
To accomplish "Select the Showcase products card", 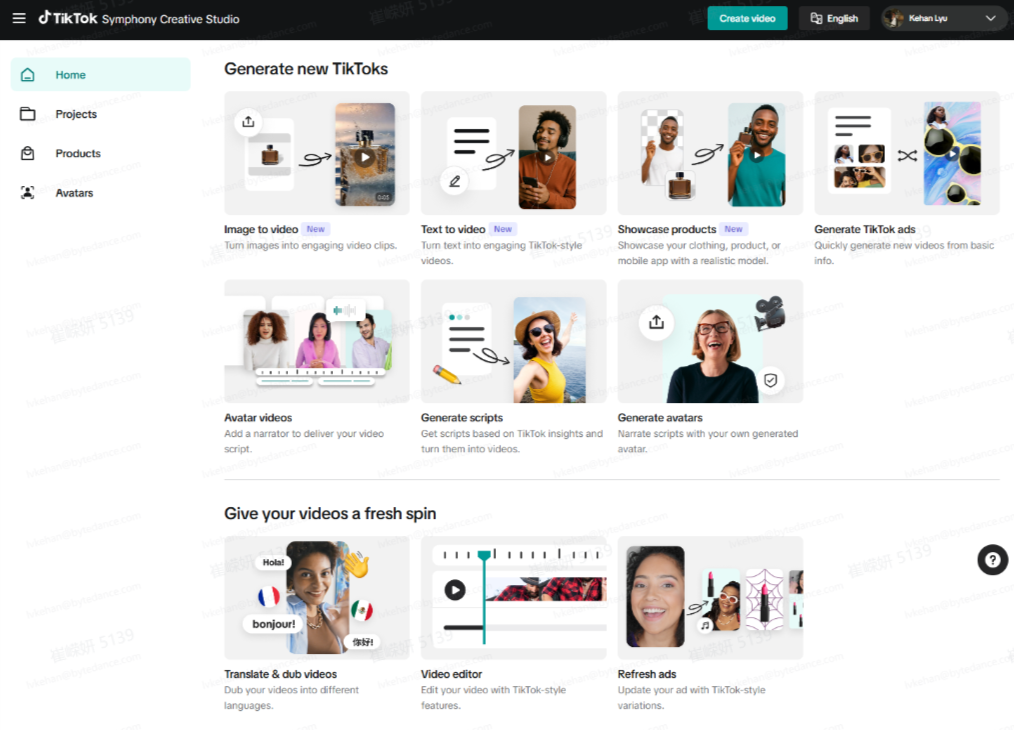I will point(709,153).
